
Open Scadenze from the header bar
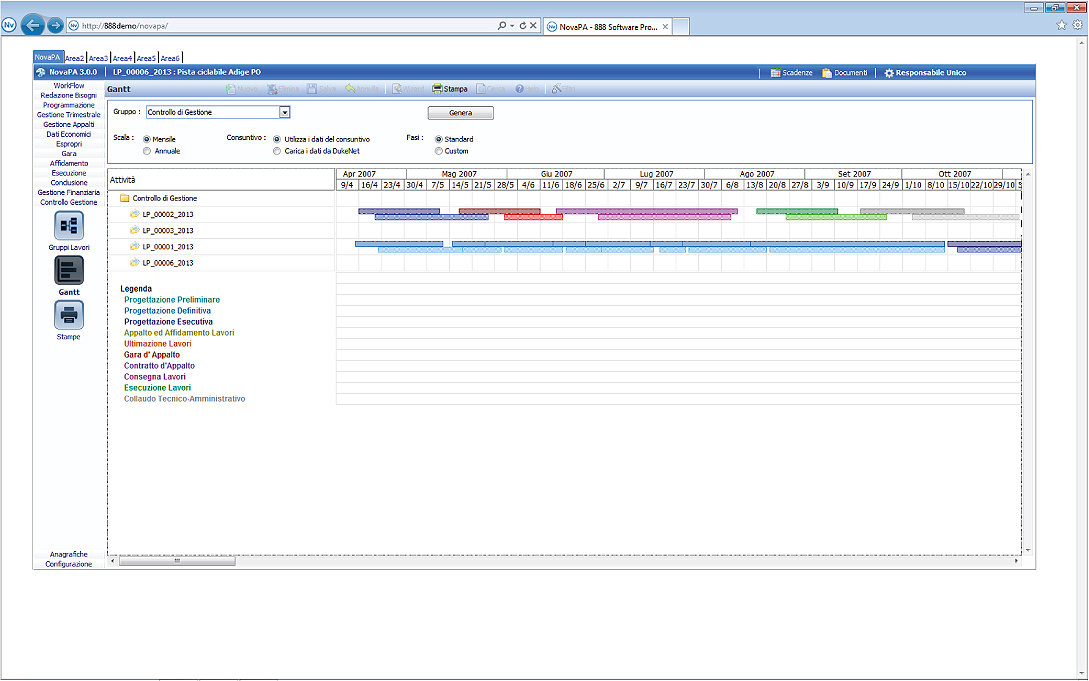[x=776, y=73]
